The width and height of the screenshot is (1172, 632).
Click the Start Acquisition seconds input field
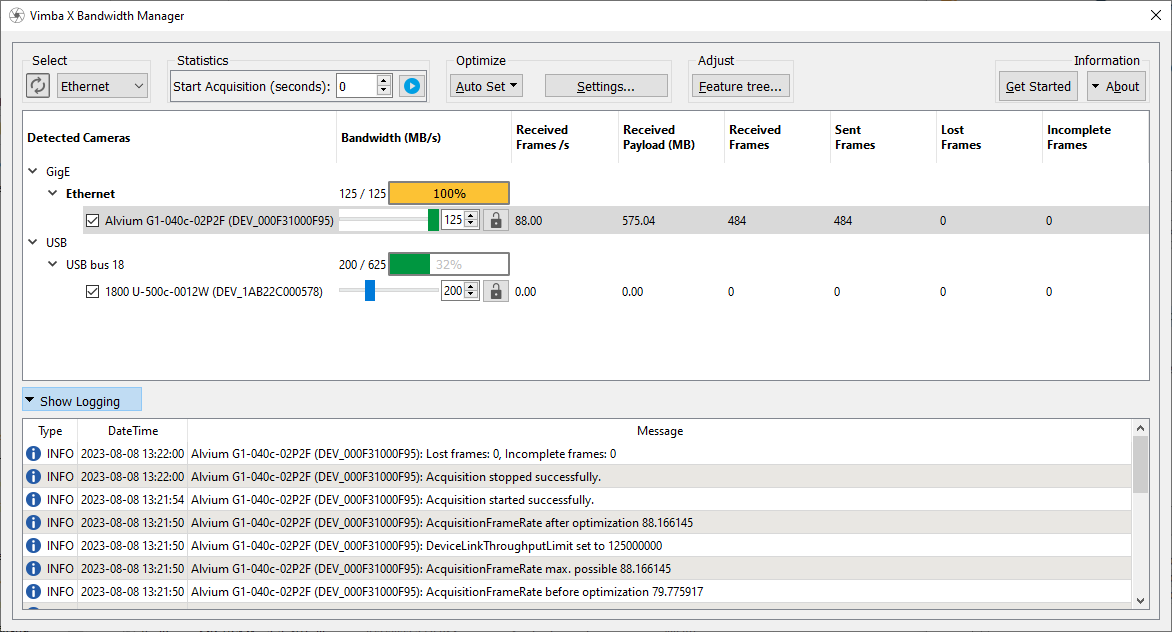point(355,87)
